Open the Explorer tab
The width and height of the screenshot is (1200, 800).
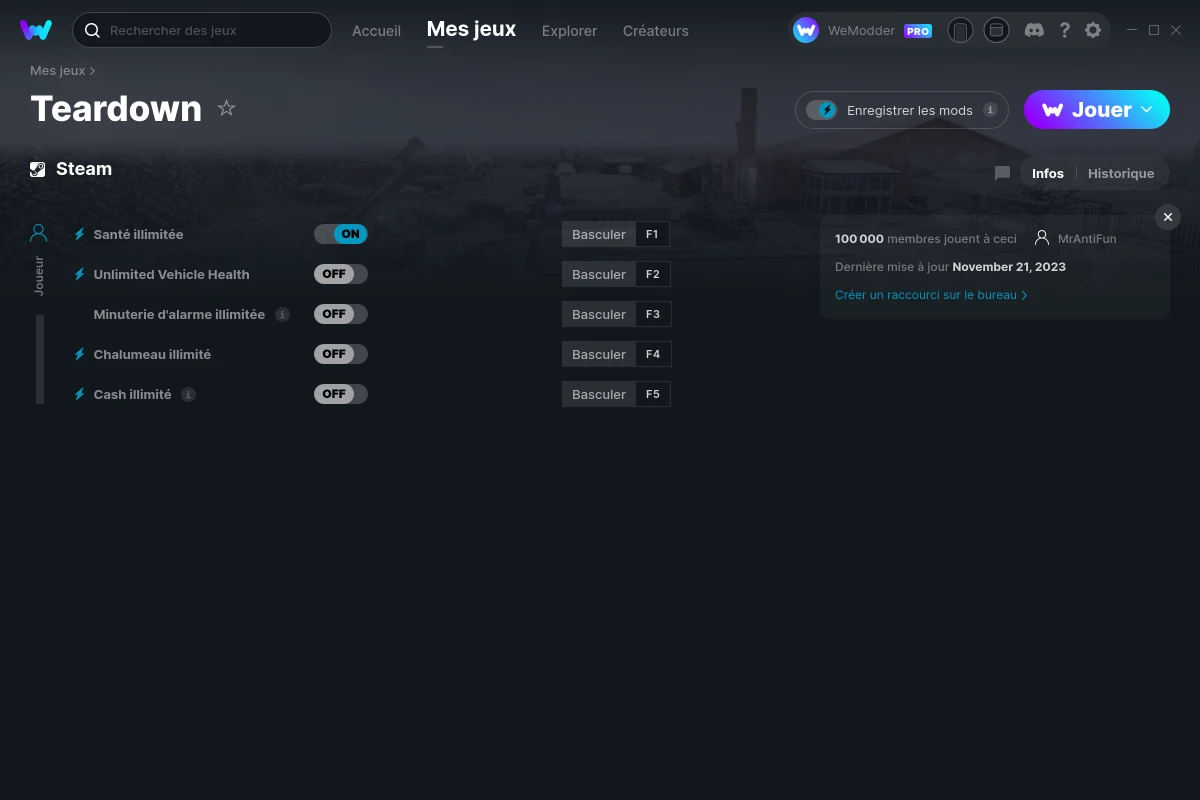(x=569, y=31)
